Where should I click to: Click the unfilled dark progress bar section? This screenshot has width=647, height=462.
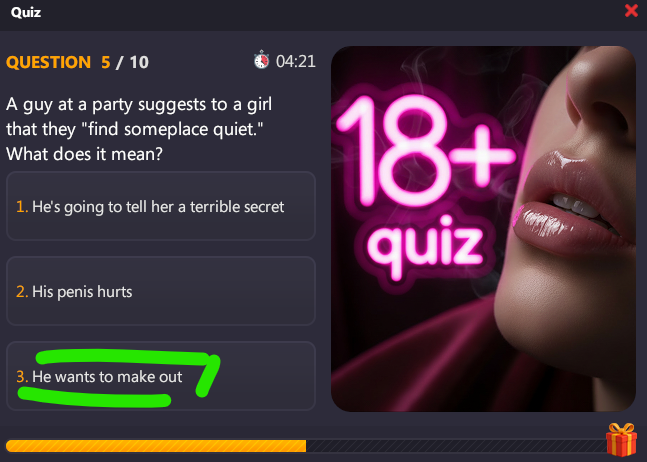click(456, 446)
